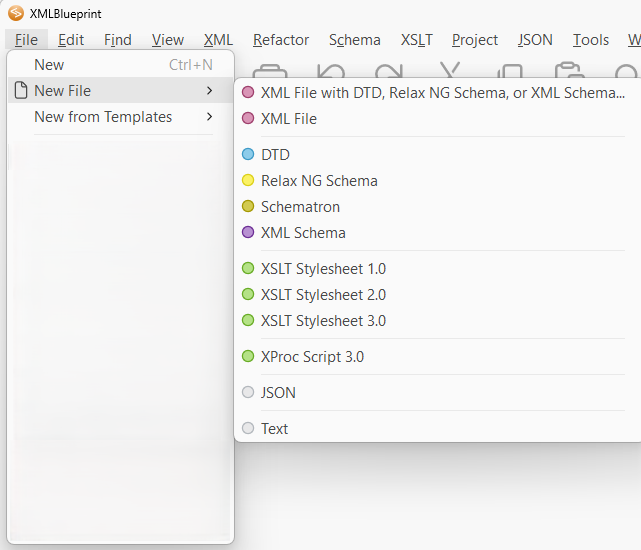641x550 pixels.
Task: Click the Cut scissors toolbar icon
Action: click(x=451, y=72)
